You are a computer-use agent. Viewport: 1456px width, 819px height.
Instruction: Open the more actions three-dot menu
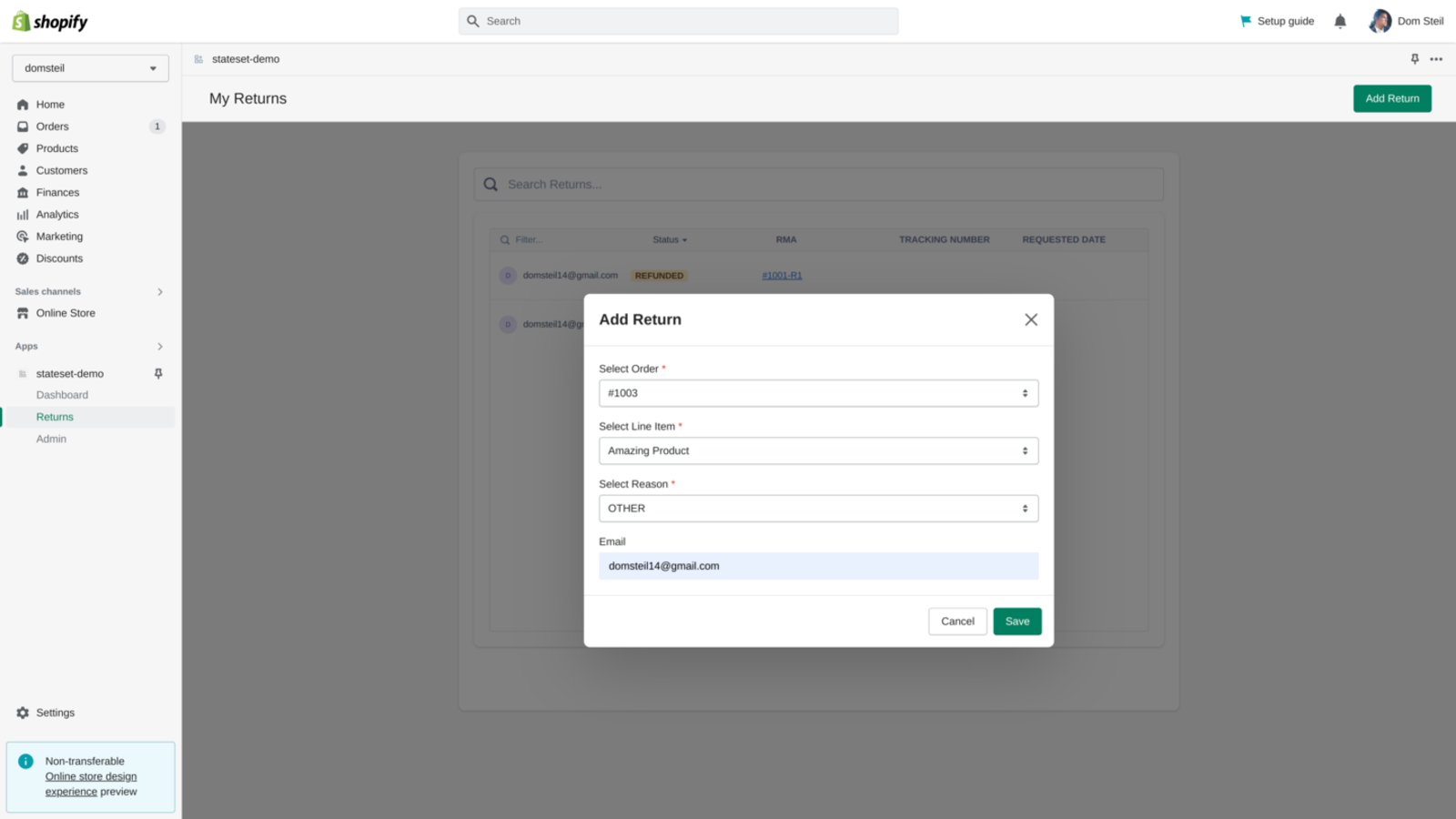click(x=1436, y=58)
